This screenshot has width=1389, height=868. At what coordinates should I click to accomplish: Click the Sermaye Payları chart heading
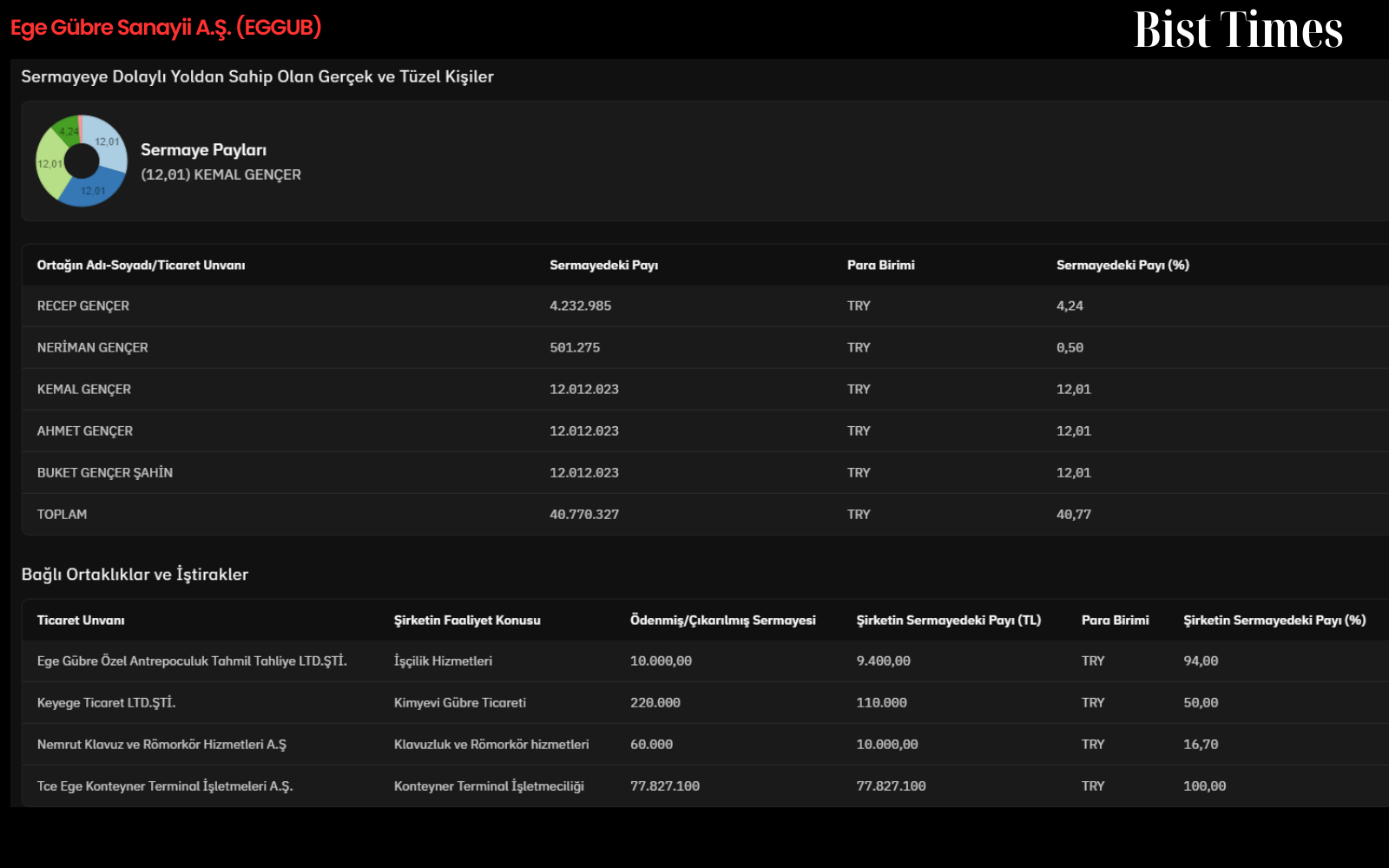(204, 150)
